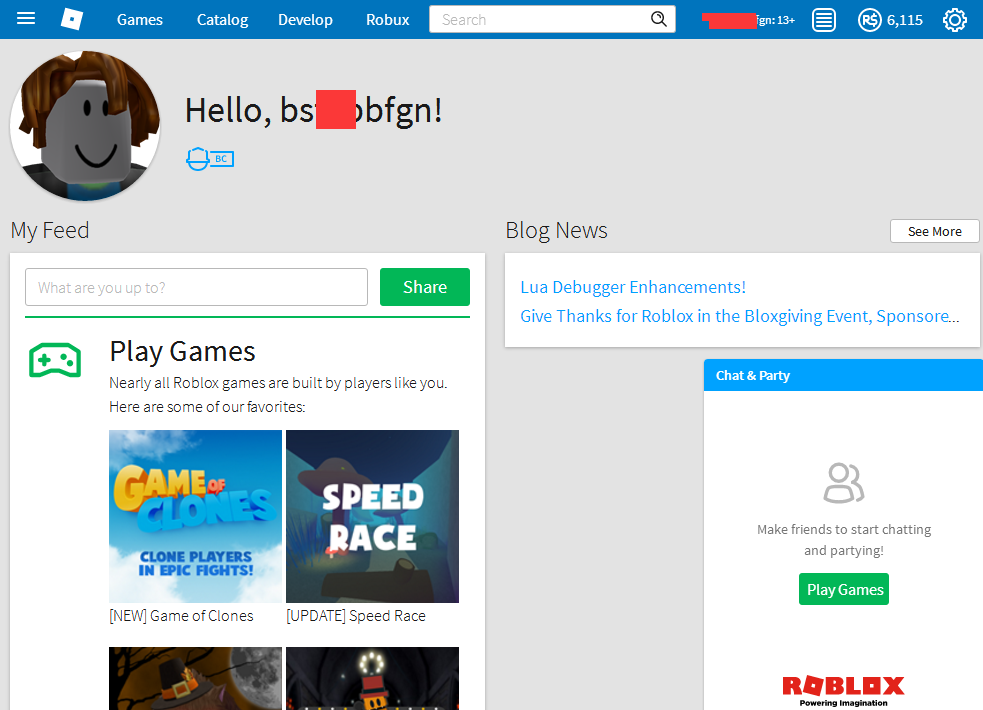Image resolution: width=983 pixels, height=710 pixels.
Task: Click the dark top hat game thumbnail
Action: point(372,679)
